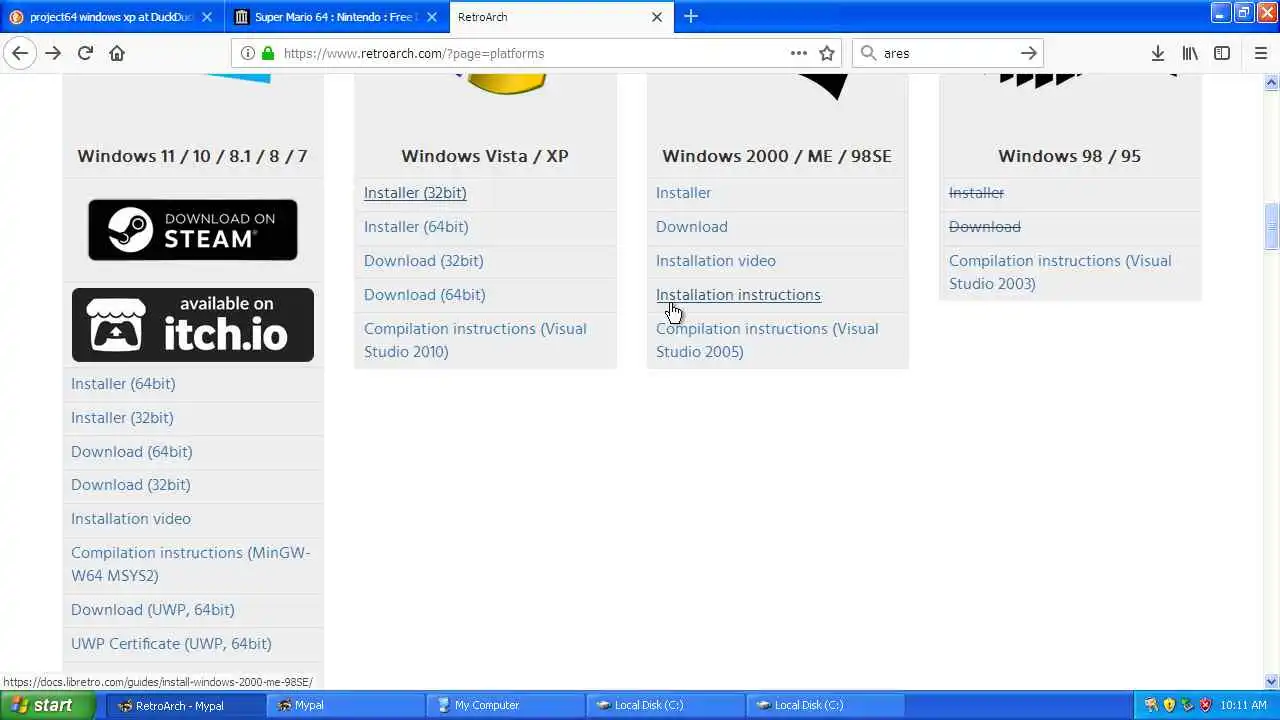Click the Download on Steam badge
The height and width of the screenshot is (720, 1280).
coord(193,230)
